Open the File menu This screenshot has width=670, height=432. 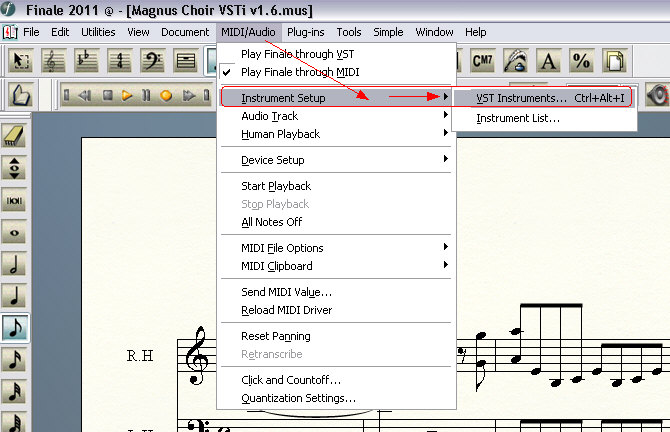(x=31, y=32)
